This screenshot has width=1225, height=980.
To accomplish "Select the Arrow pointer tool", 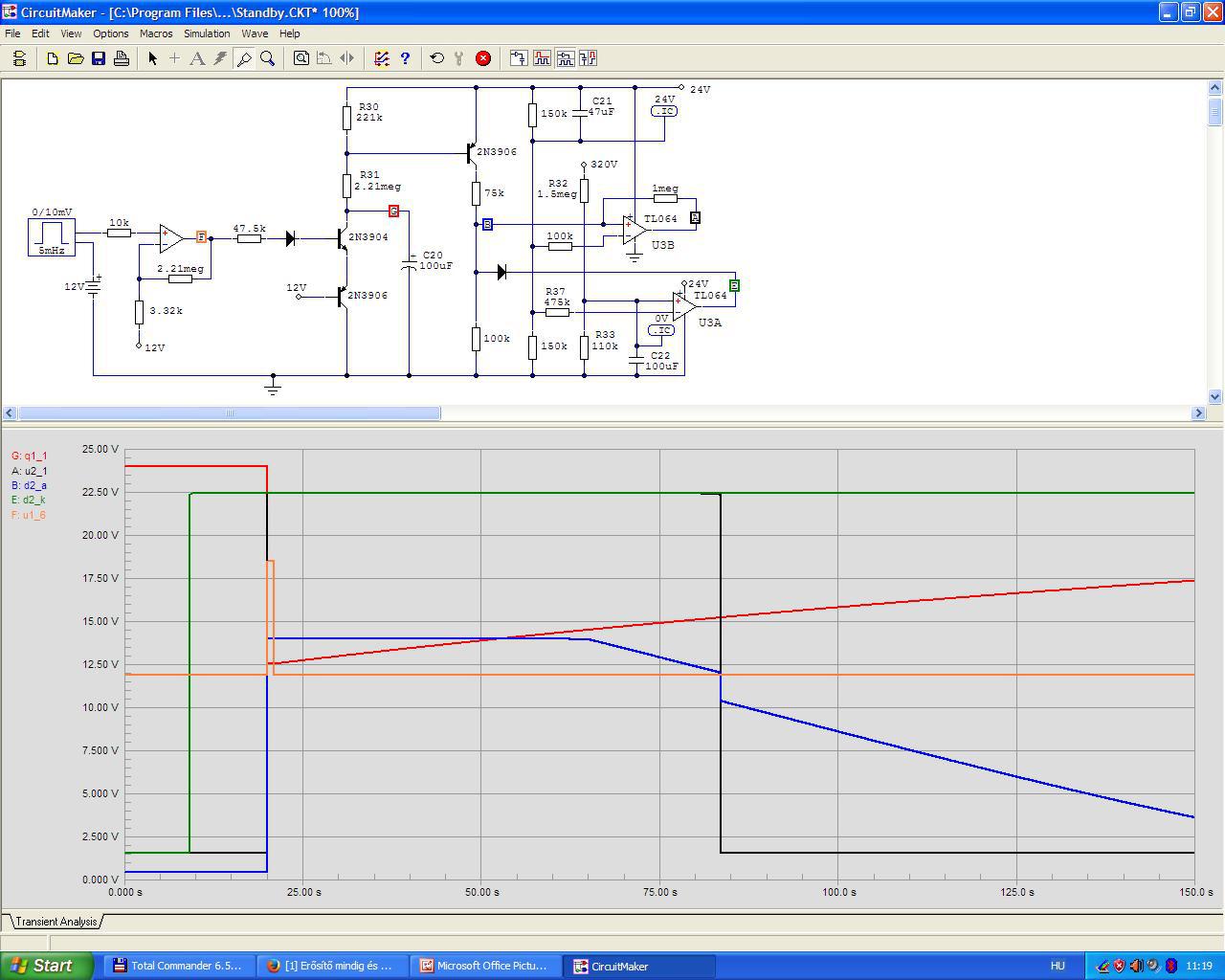I will point(152,58).
